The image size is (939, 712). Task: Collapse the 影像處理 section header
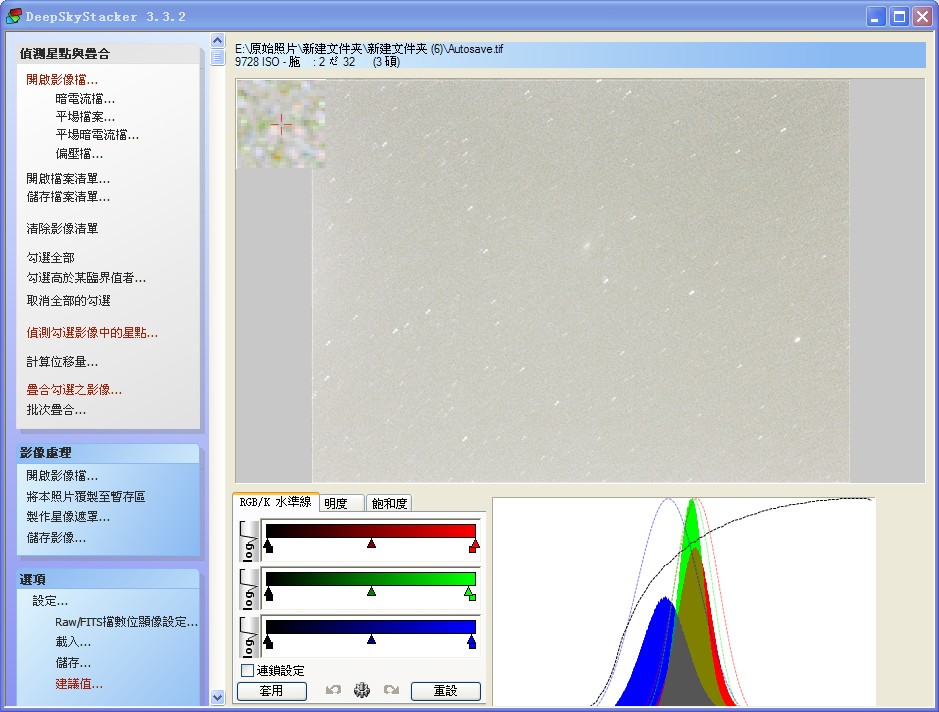click(x=108, y=453)
